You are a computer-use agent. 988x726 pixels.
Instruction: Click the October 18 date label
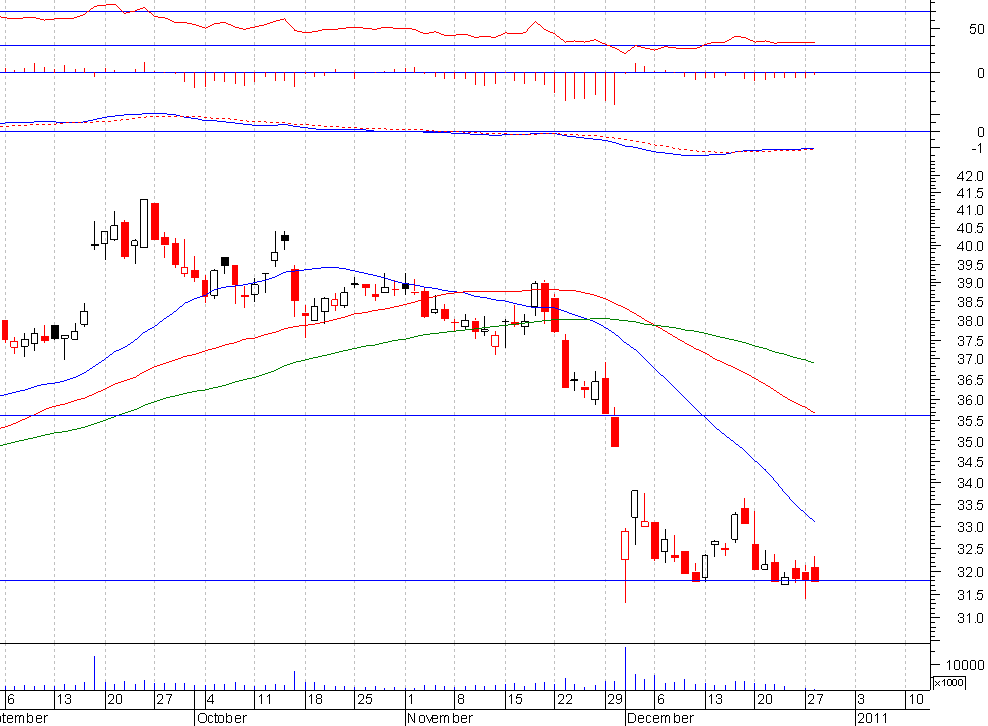pyautogui.click(x=314, y=699)
